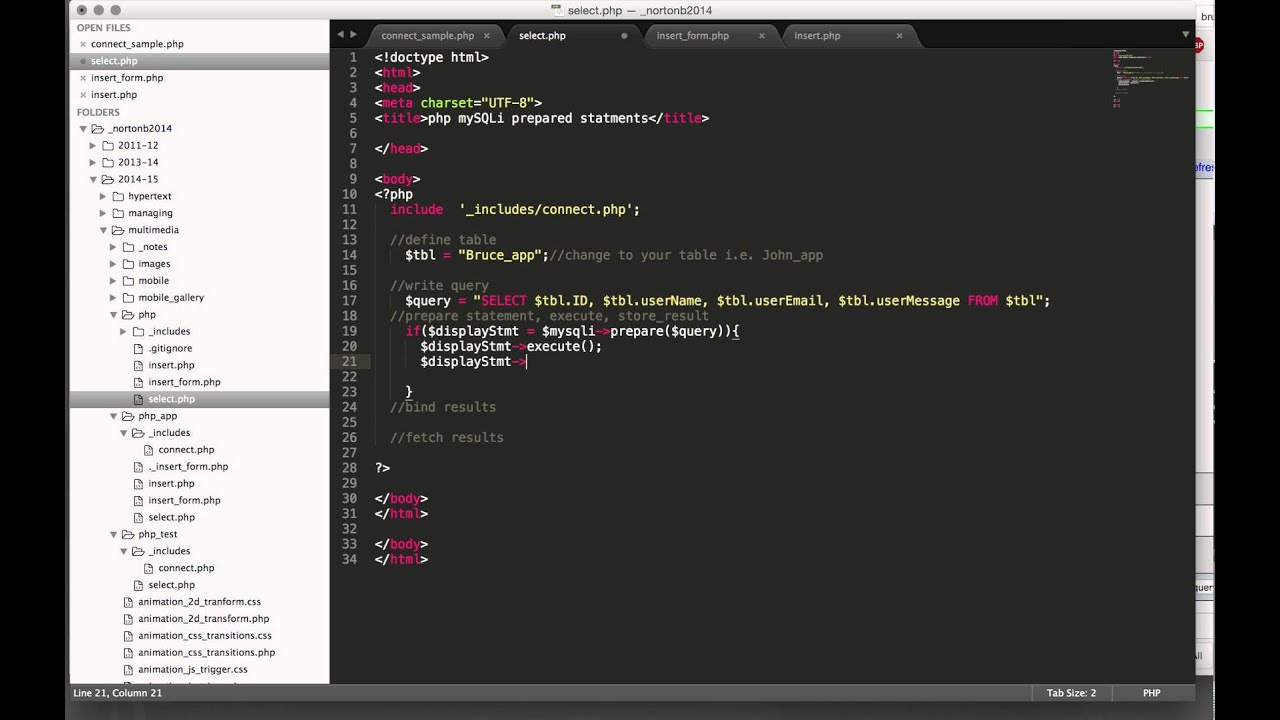The width and height of the screenshot is (1280, 720).
Task: Click line number 17 in the gutter
Action: (349, 301)
